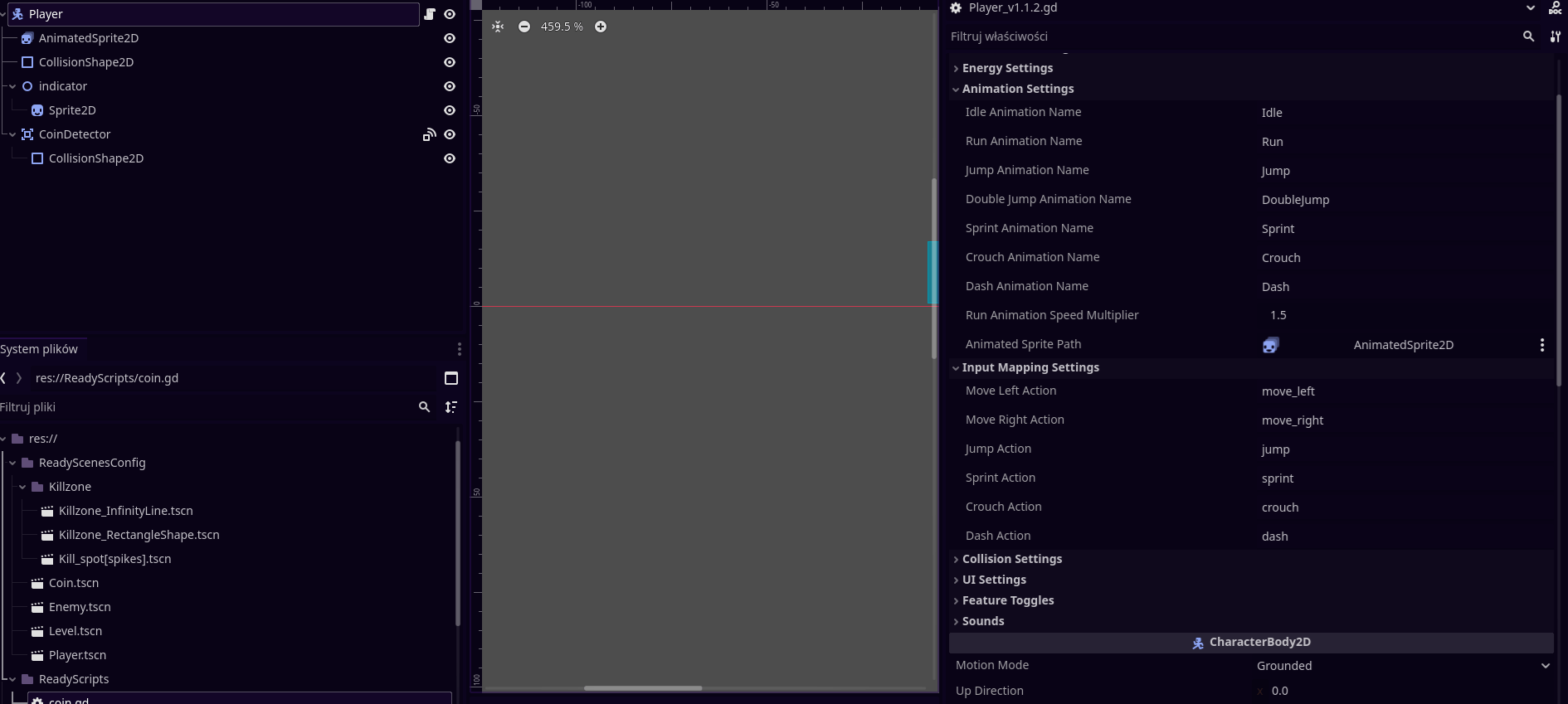Expand Sounds section

pos(1251,621)
